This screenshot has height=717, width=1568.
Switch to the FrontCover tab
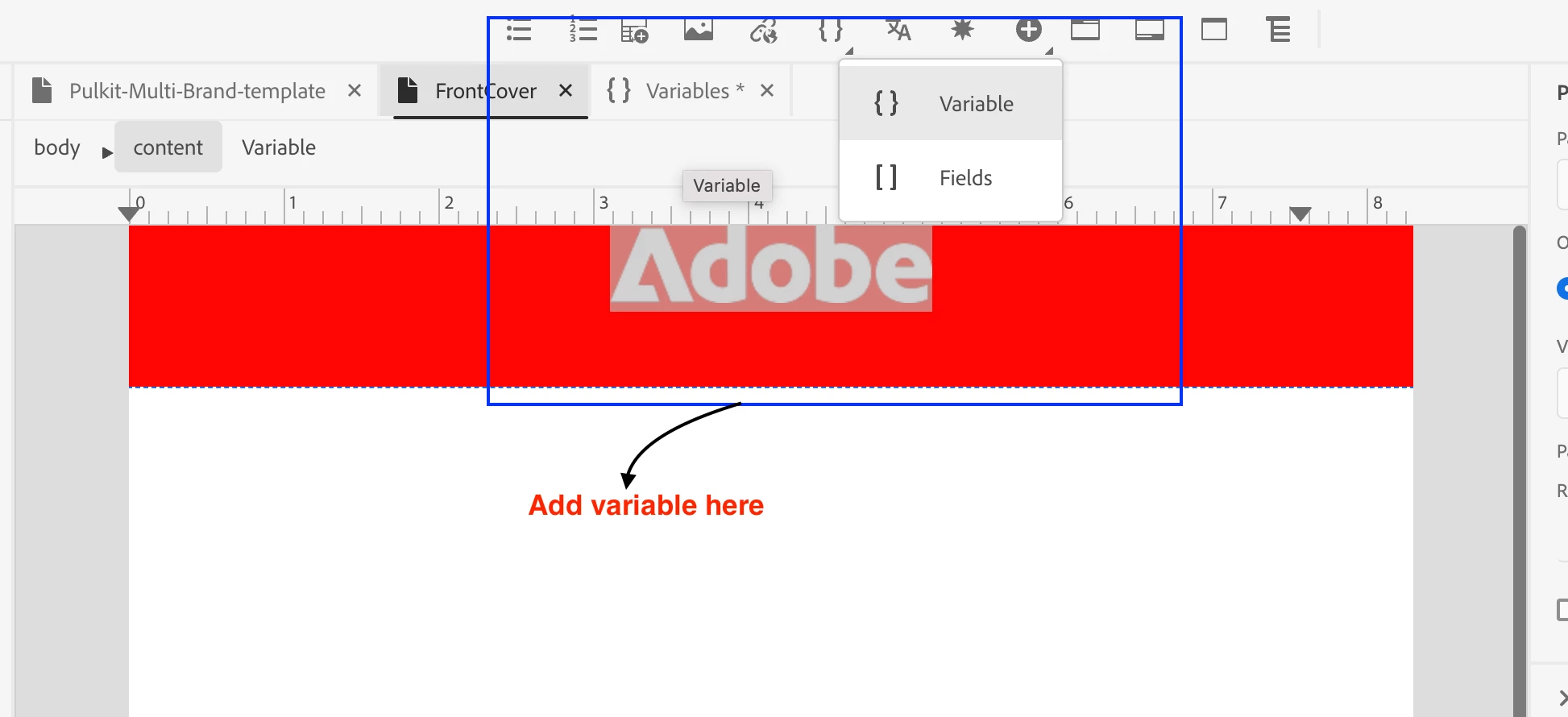[485, 91]
